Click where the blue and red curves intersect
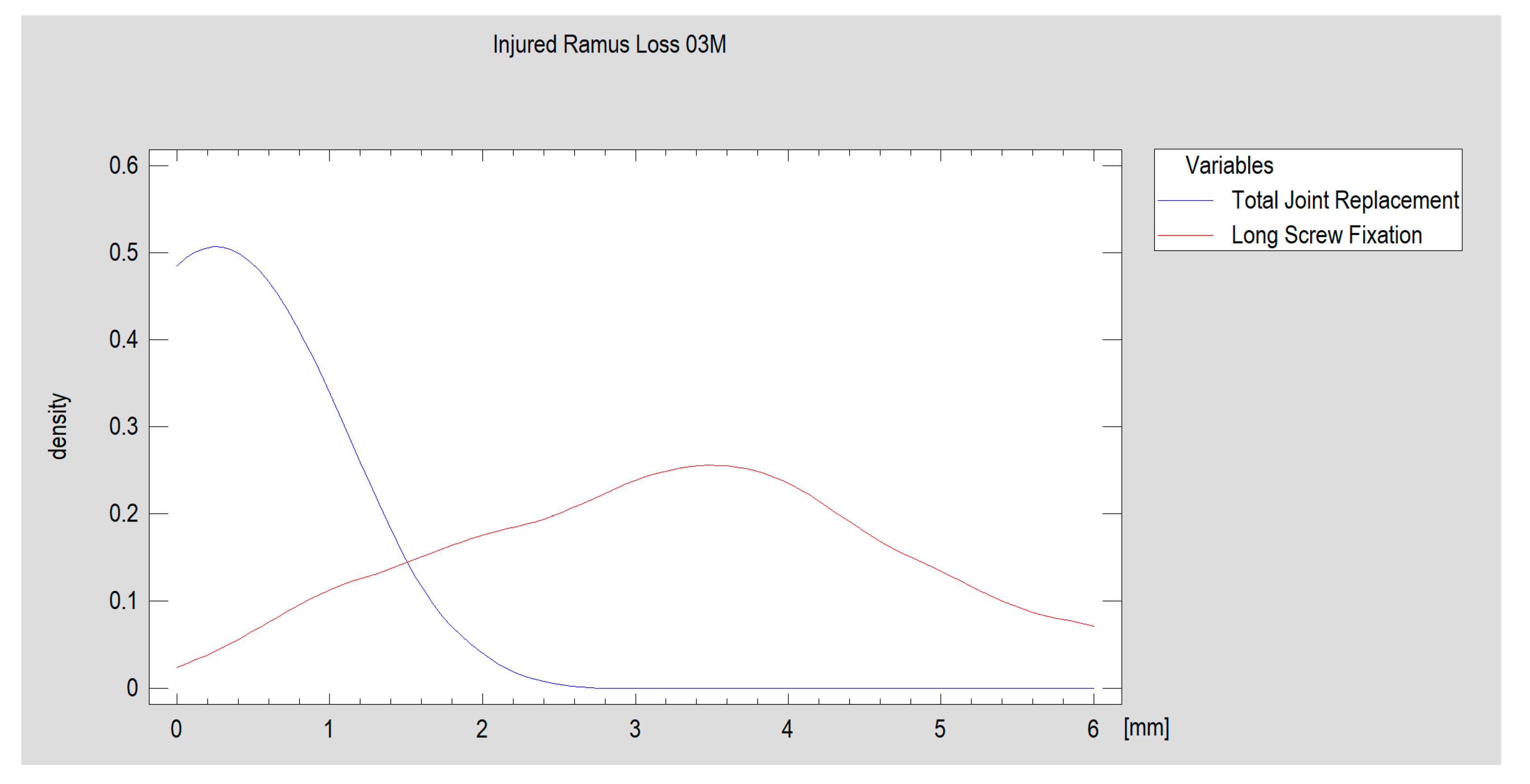This screenshot has height=784, width=1530. click(x=407, y=561)
